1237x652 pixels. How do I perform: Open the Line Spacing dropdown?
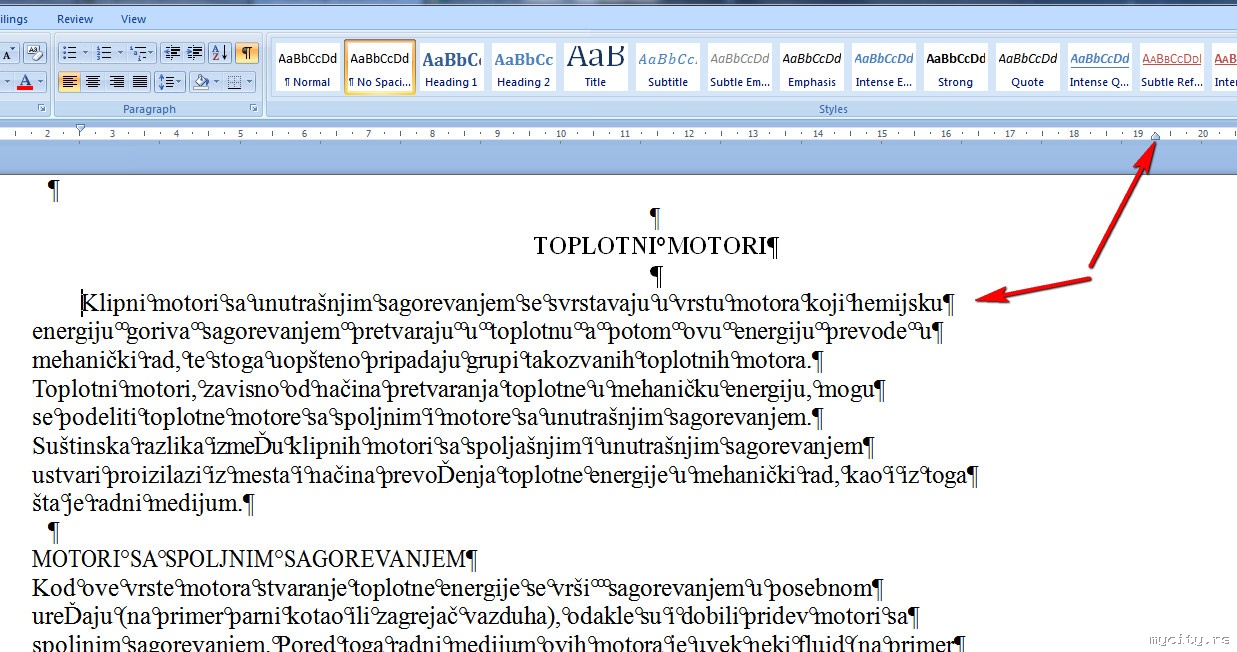pos(170,81)
